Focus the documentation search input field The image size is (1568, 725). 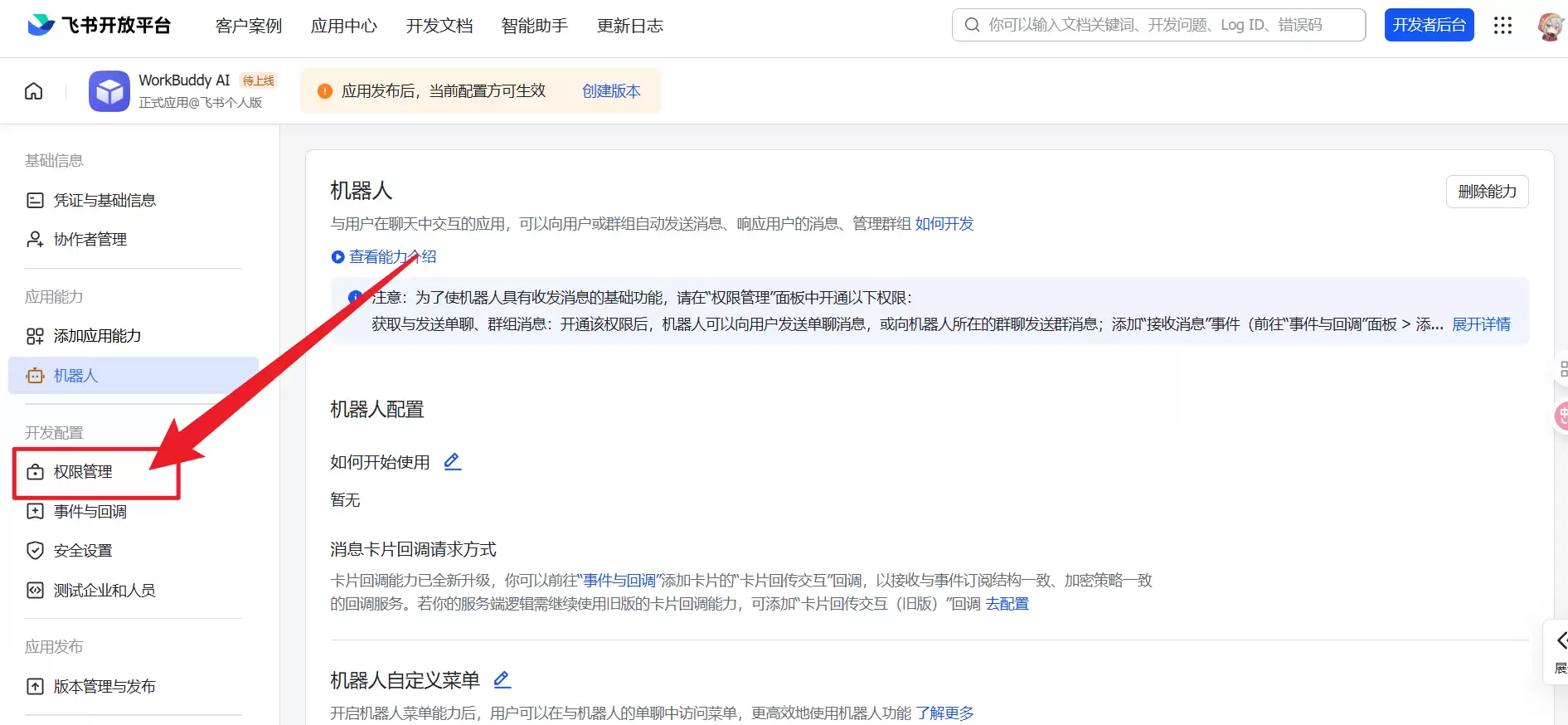coord(1158,25)
